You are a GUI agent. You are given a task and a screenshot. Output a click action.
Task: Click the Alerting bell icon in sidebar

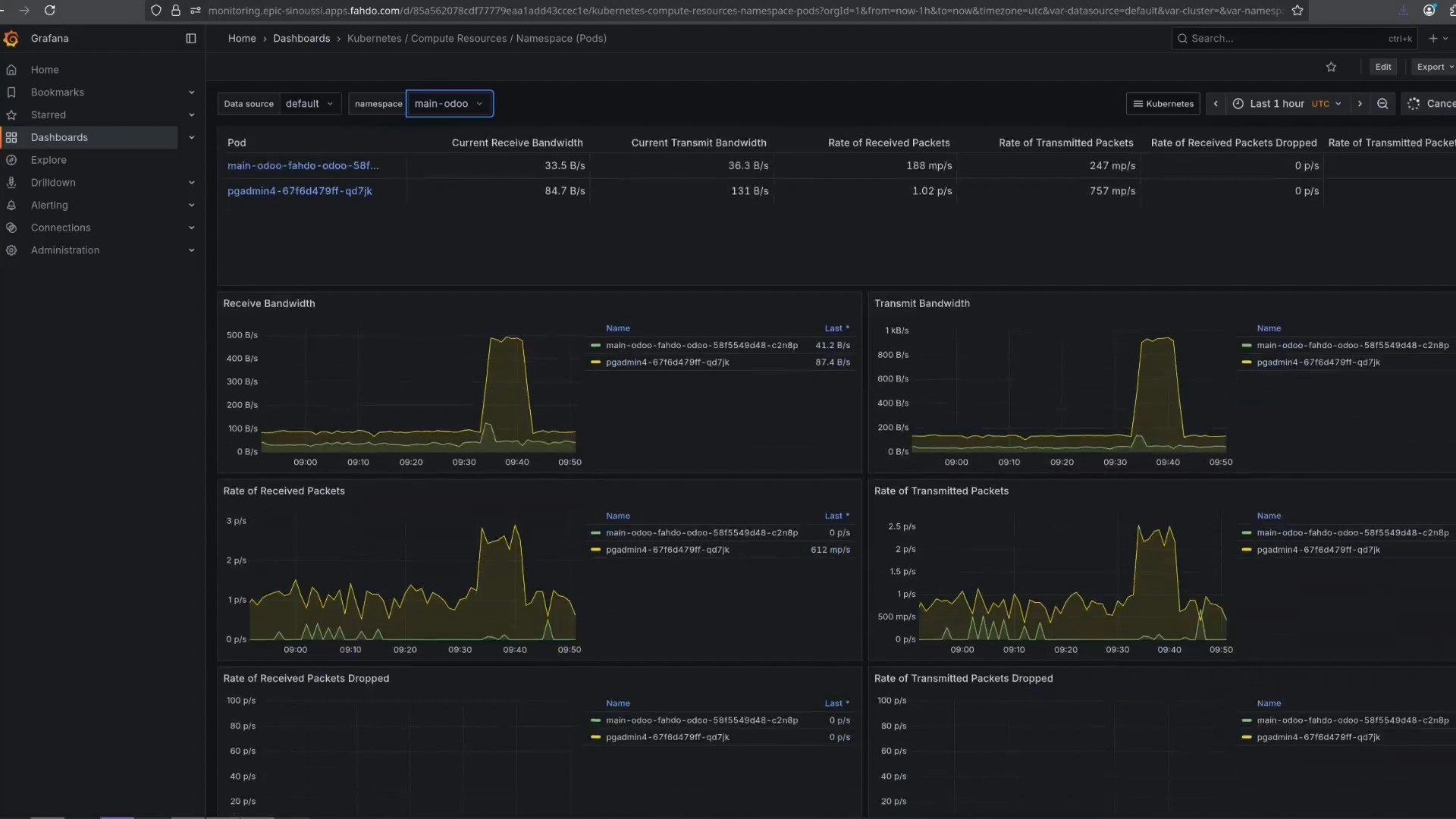11,206
